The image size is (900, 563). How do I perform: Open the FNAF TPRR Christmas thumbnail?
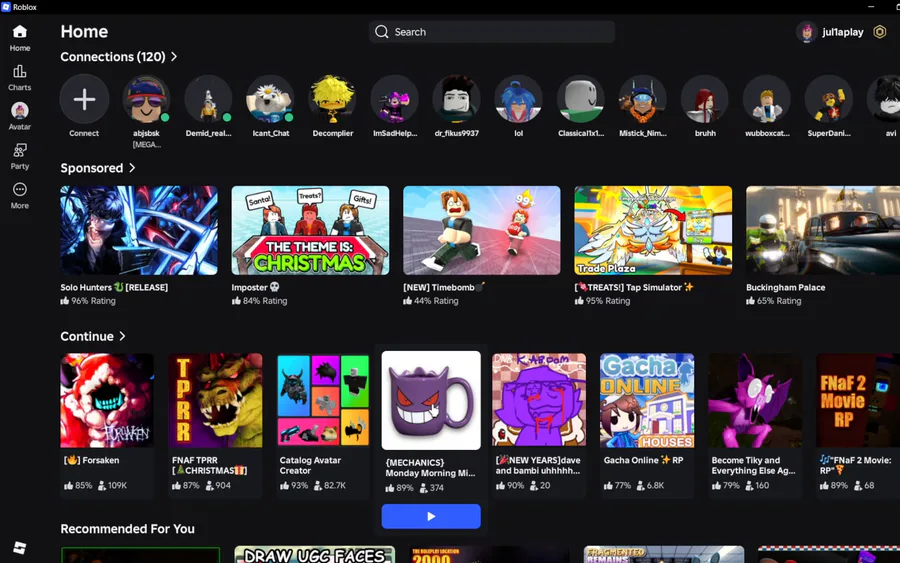[215, 400]
